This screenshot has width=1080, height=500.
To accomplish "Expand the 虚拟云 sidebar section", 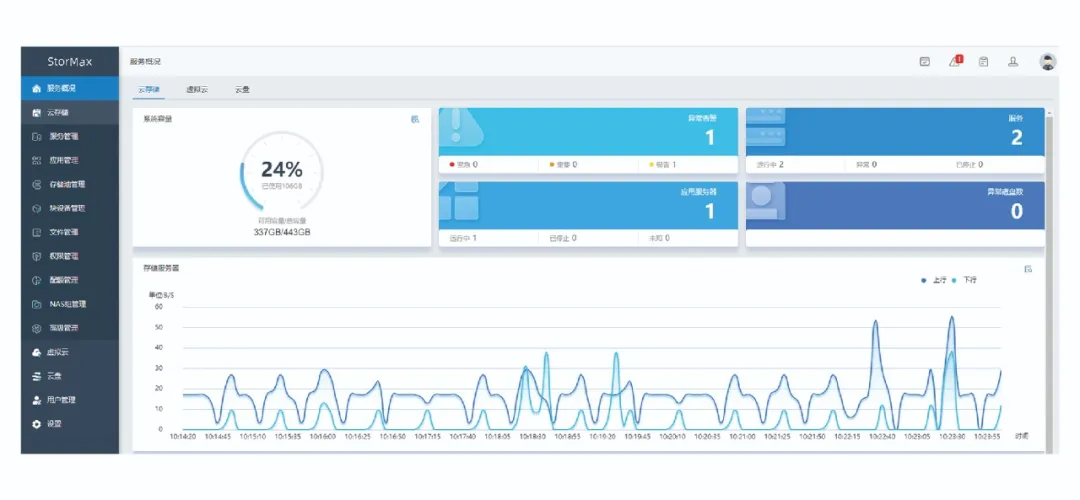I will (58, 352).
